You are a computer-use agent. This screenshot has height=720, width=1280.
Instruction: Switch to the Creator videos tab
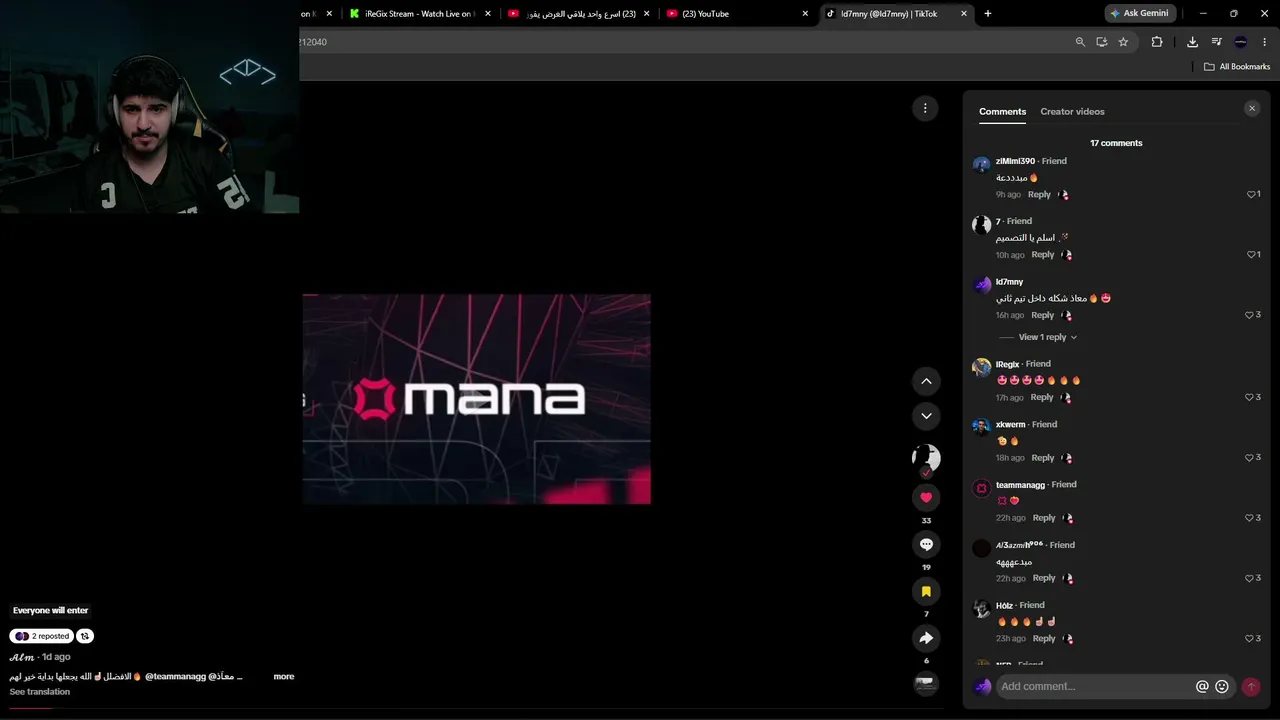[1072, 112]
